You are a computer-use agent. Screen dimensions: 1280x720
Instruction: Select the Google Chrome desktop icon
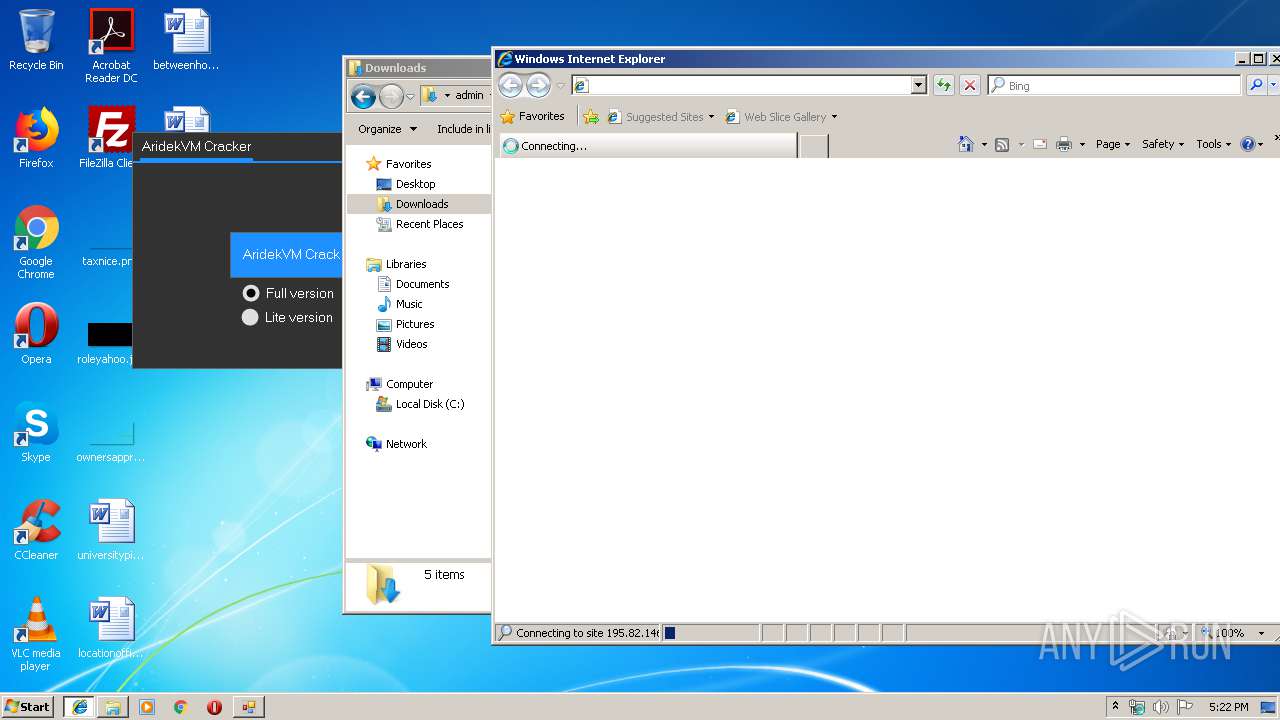(36, 242)
